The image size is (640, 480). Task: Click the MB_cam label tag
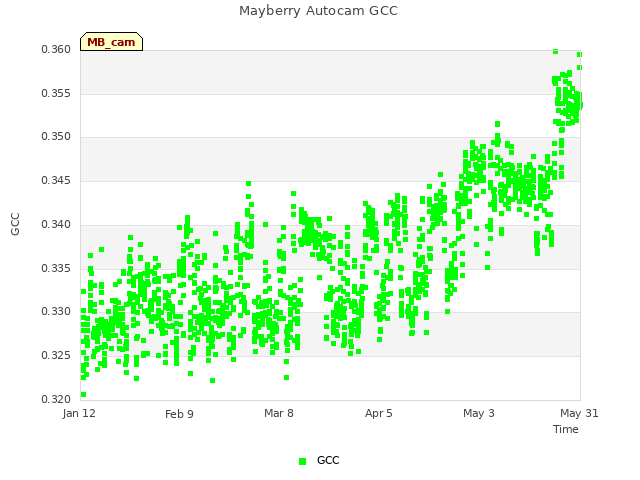[111, 42]
